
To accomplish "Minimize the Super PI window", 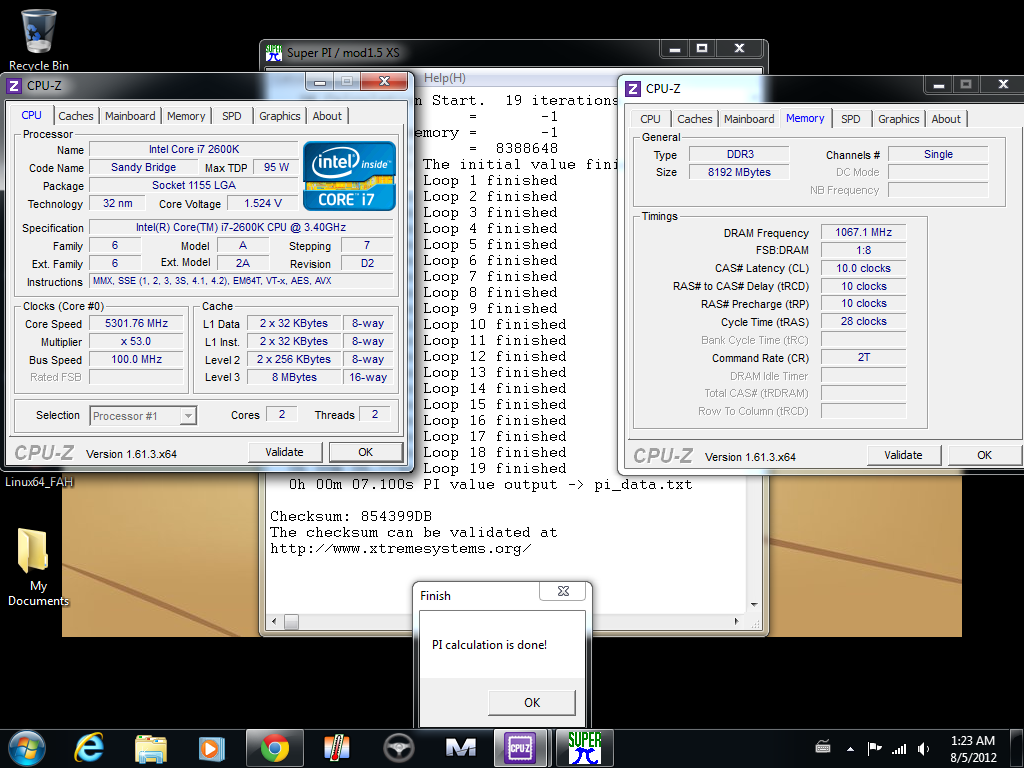I will pos(675,48).
